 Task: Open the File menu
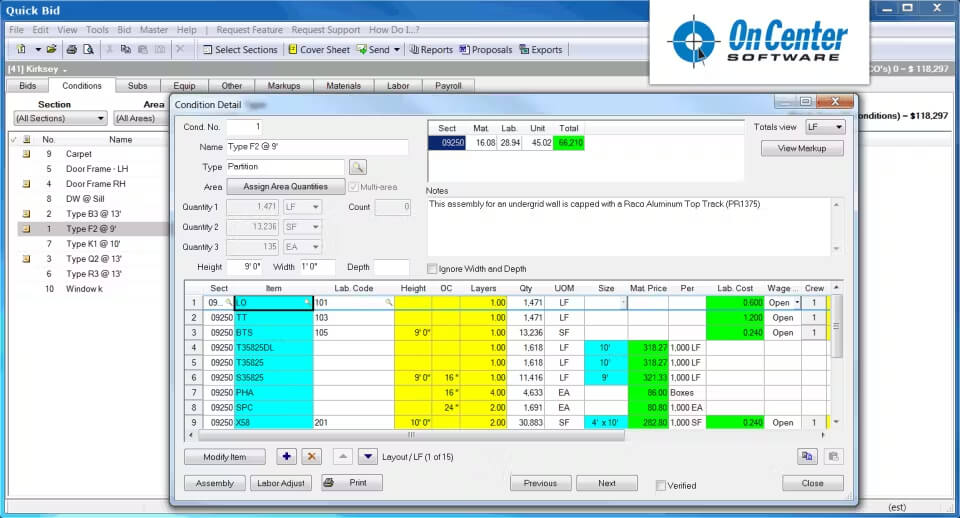pyautogui.click(x=17, y=29)
